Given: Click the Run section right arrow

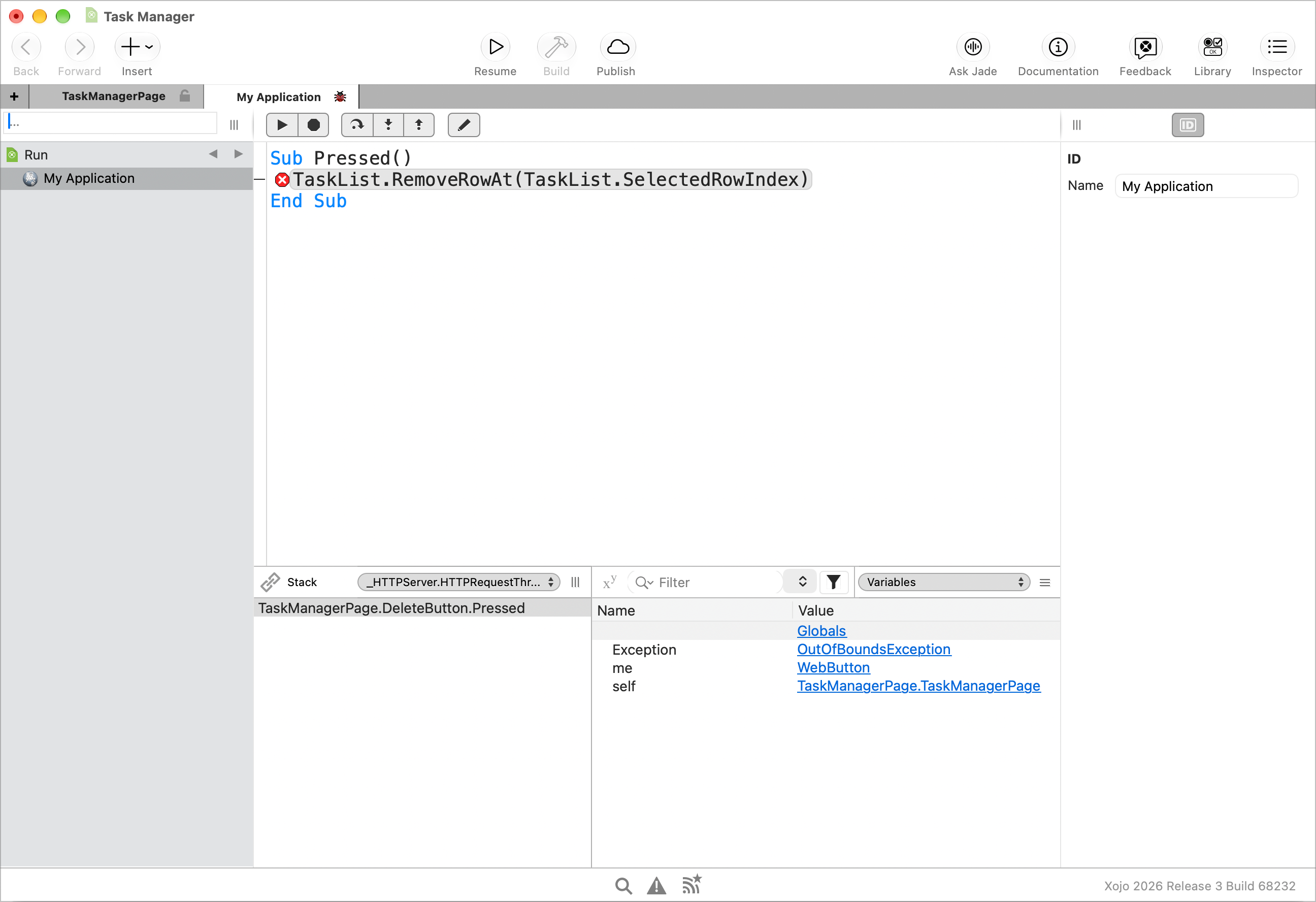Looking at the screenshot, I should (239, 154).
